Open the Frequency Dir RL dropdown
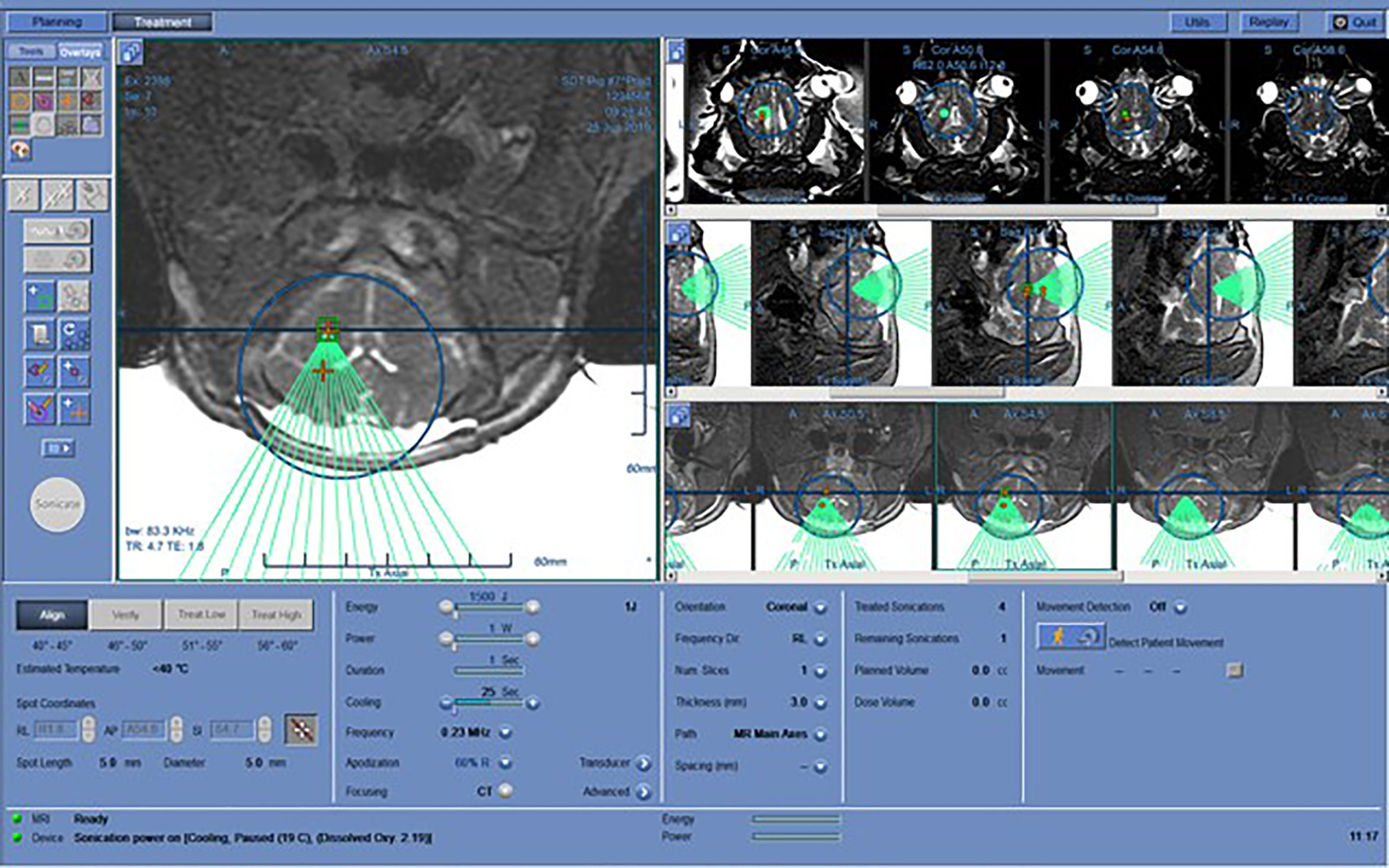 tap(821, 639)
